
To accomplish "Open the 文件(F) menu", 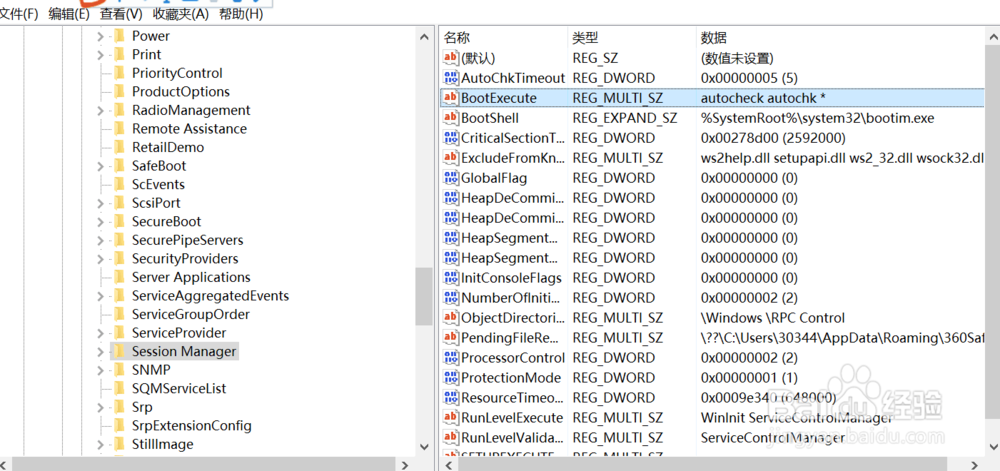I will (18, 13).
